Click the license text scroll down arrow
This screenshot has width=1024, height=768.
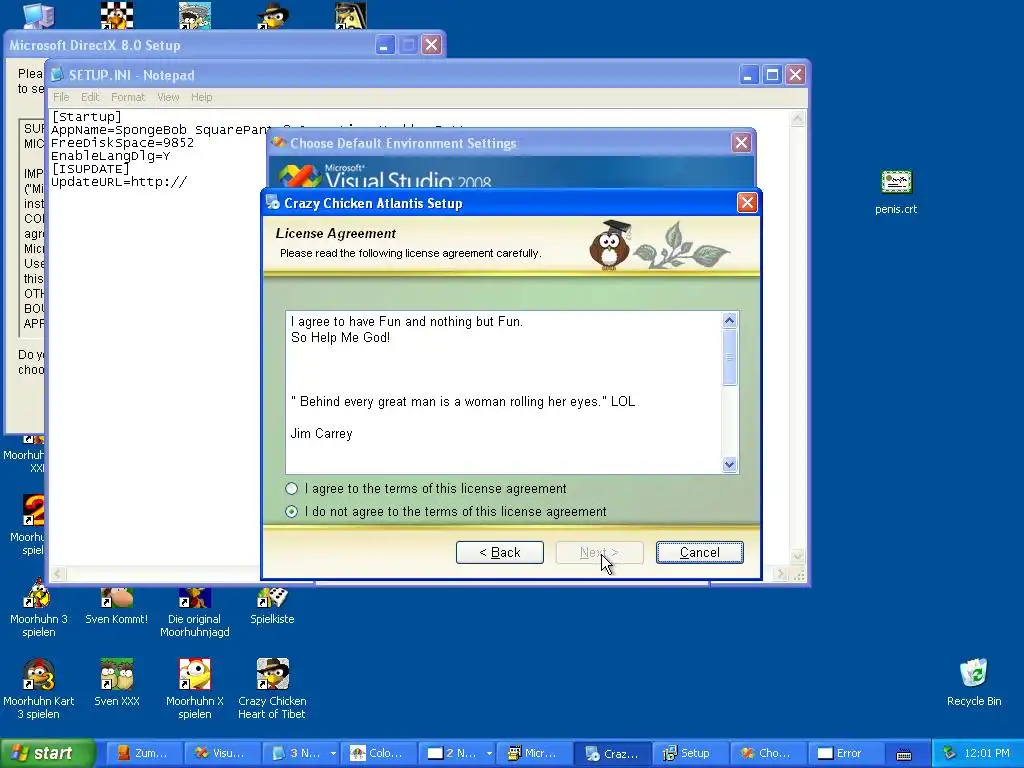click(729, 464)
